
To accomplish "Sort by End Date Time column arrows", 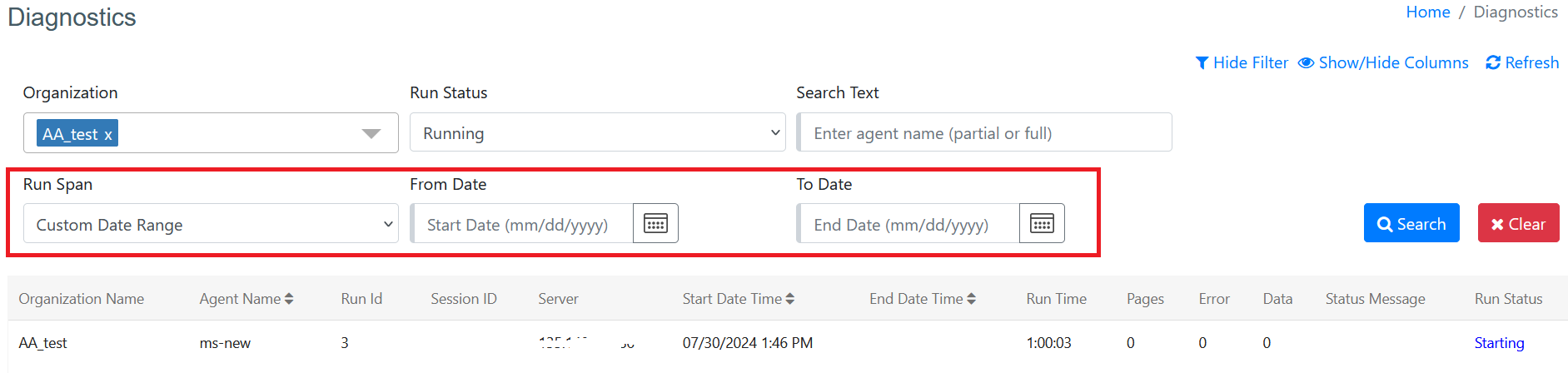I will [x=971, y=299].
